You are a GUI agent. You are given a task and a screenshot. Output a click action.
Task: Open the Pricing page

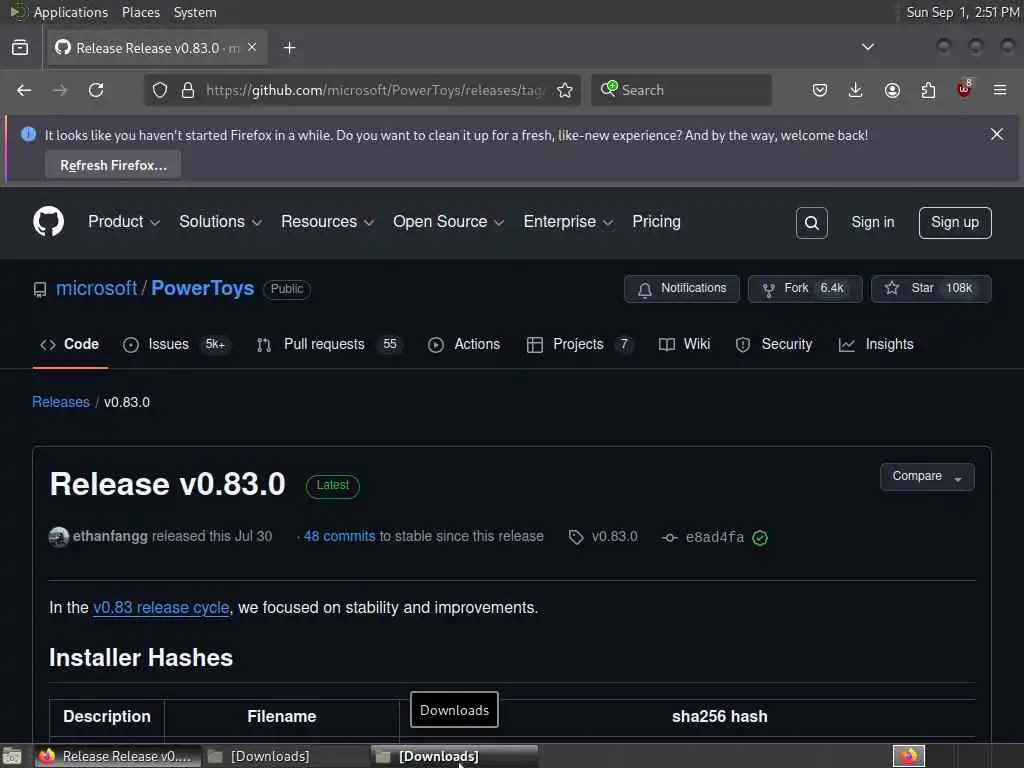(656, 222)
